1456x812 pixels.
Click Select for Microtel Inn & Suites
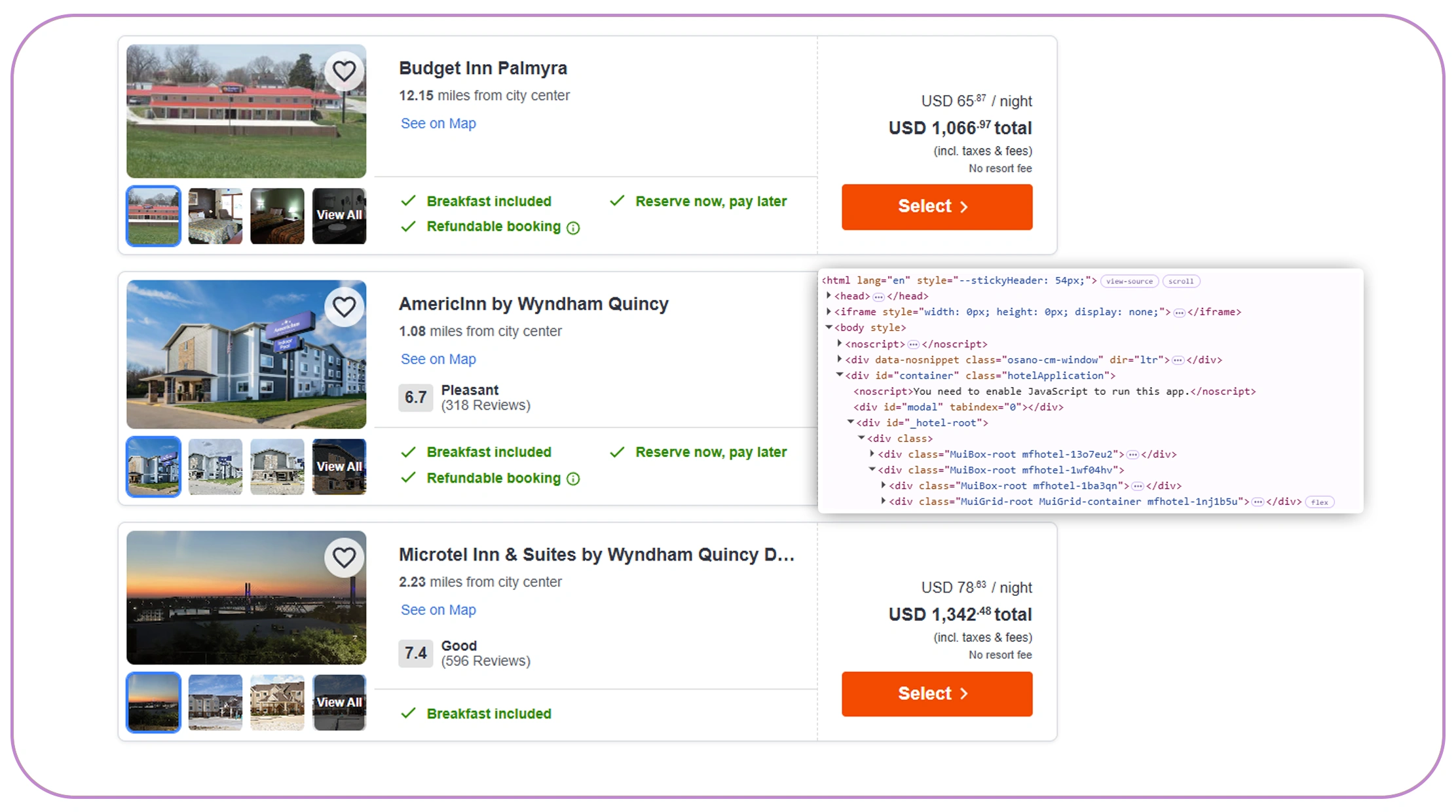[936, 693]
